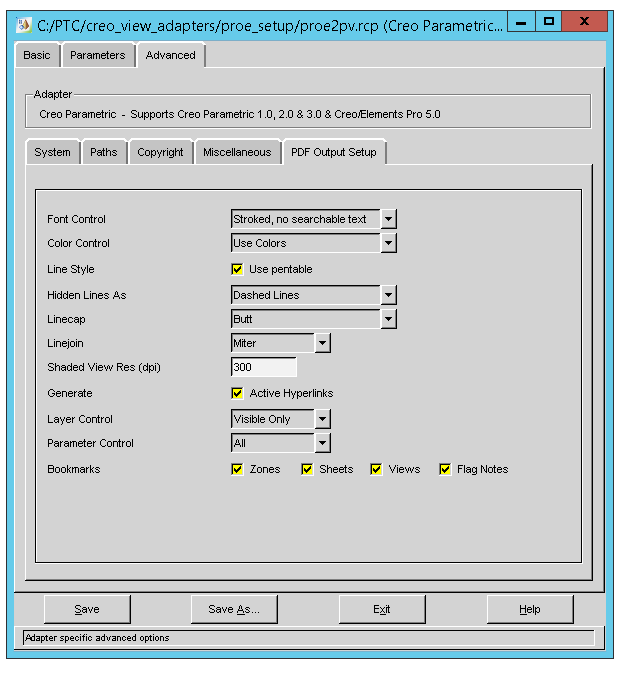The height and width of the screenshot is (679, 628).
Task: Switch to the Basic tab
Action: pyautogui.click(x=37, y=55)
